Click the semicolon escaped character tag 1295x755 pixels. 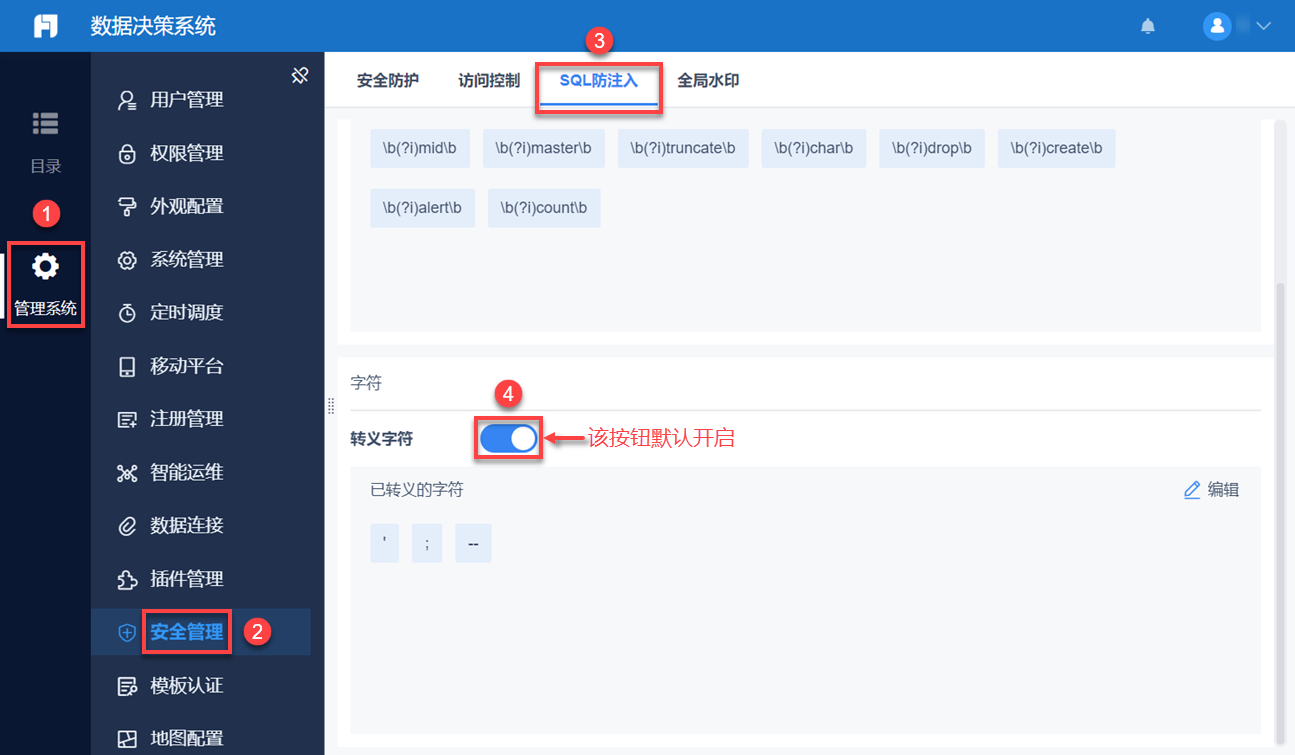(427, 544)
